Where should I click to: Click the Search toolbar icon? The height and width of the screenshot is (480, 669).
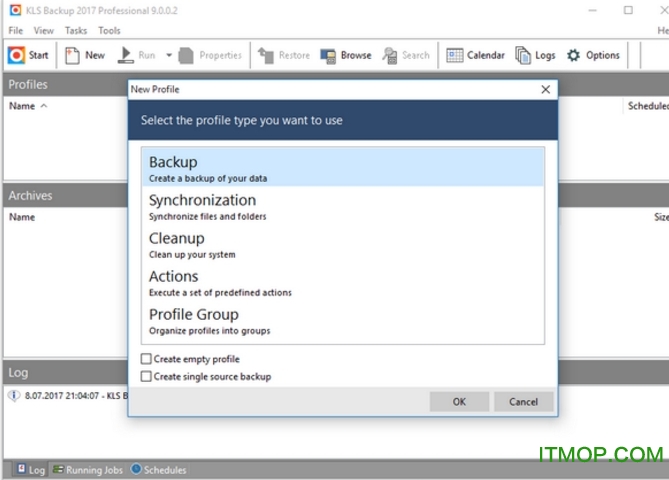click(390, 55)
